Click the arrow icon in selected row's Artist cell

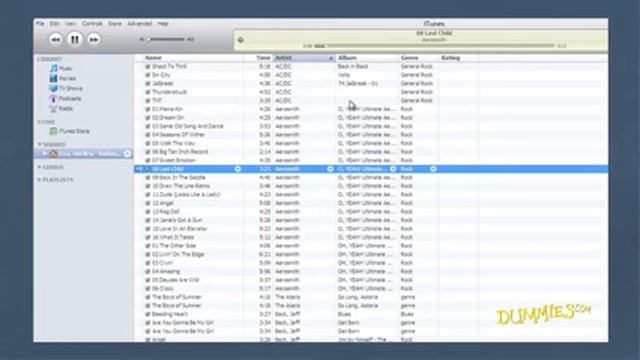pyautogui.click(x=330, y=169)
